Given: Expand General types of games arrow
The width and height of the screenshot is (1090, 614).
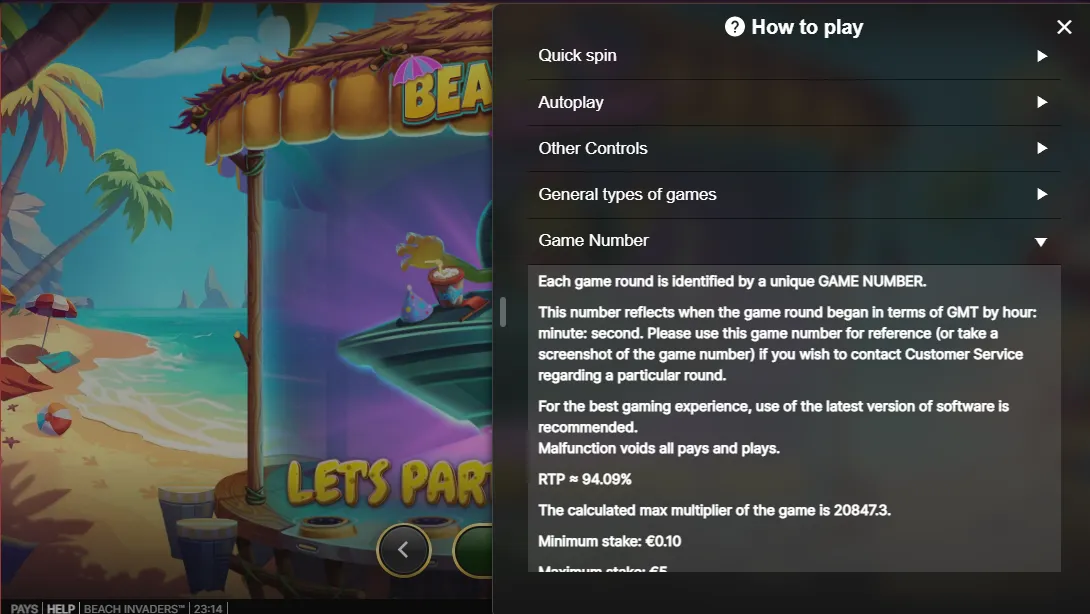Looking at the screenshot, I should [1041, 194].
